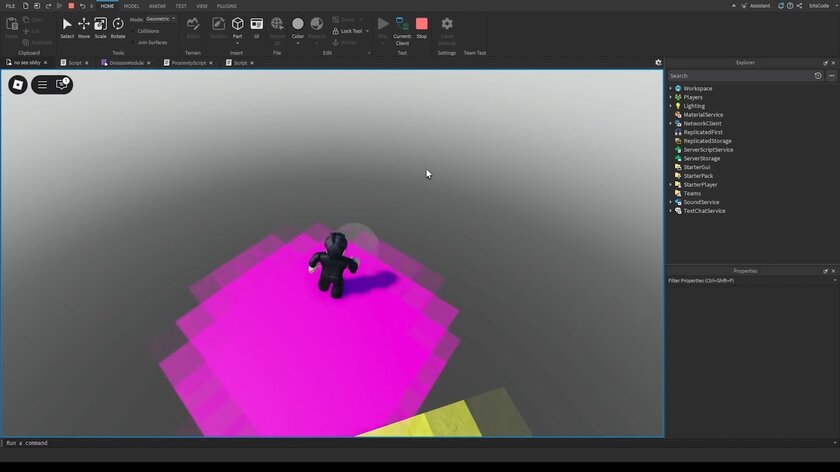This screenshot has height=472, width=840.
Task: Open the Explorer filter history icon
Action: tap(818, 76)
